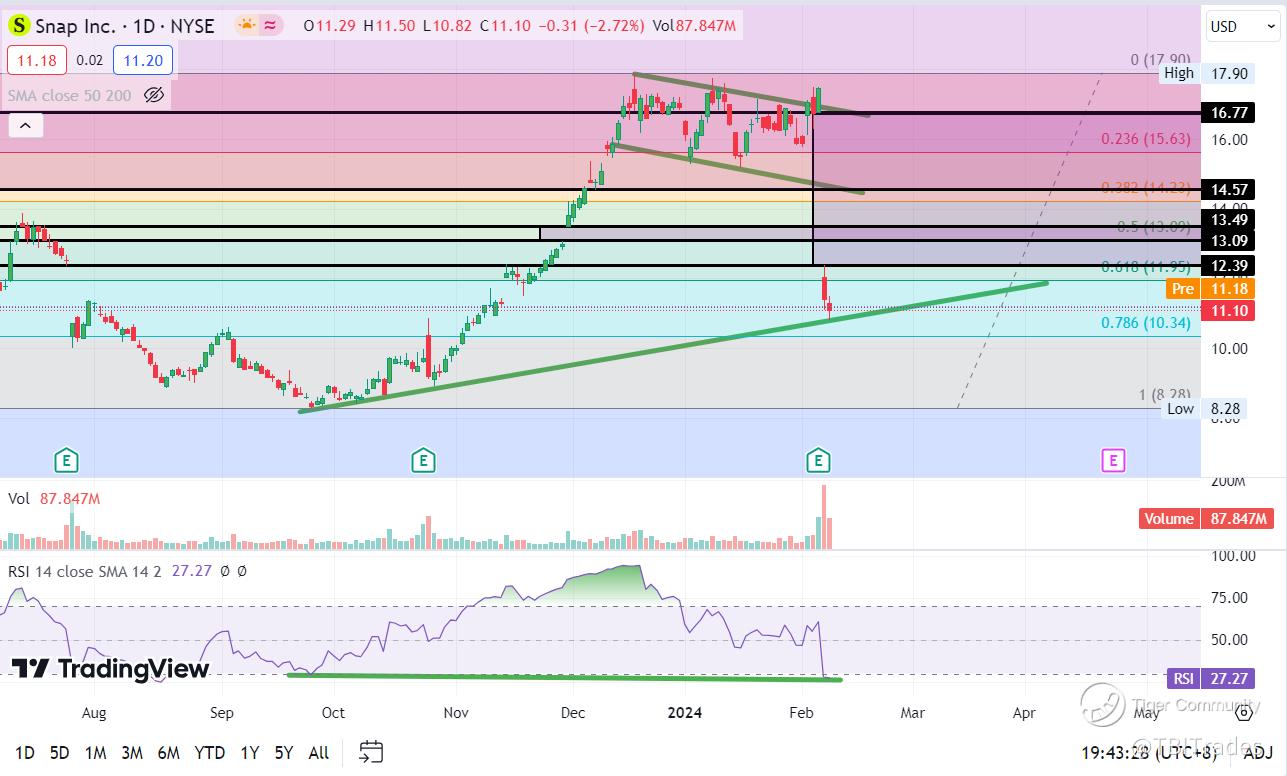Screen dimensions: 1287x776
Task: Select the All time range
Action: tap(319, 752)
